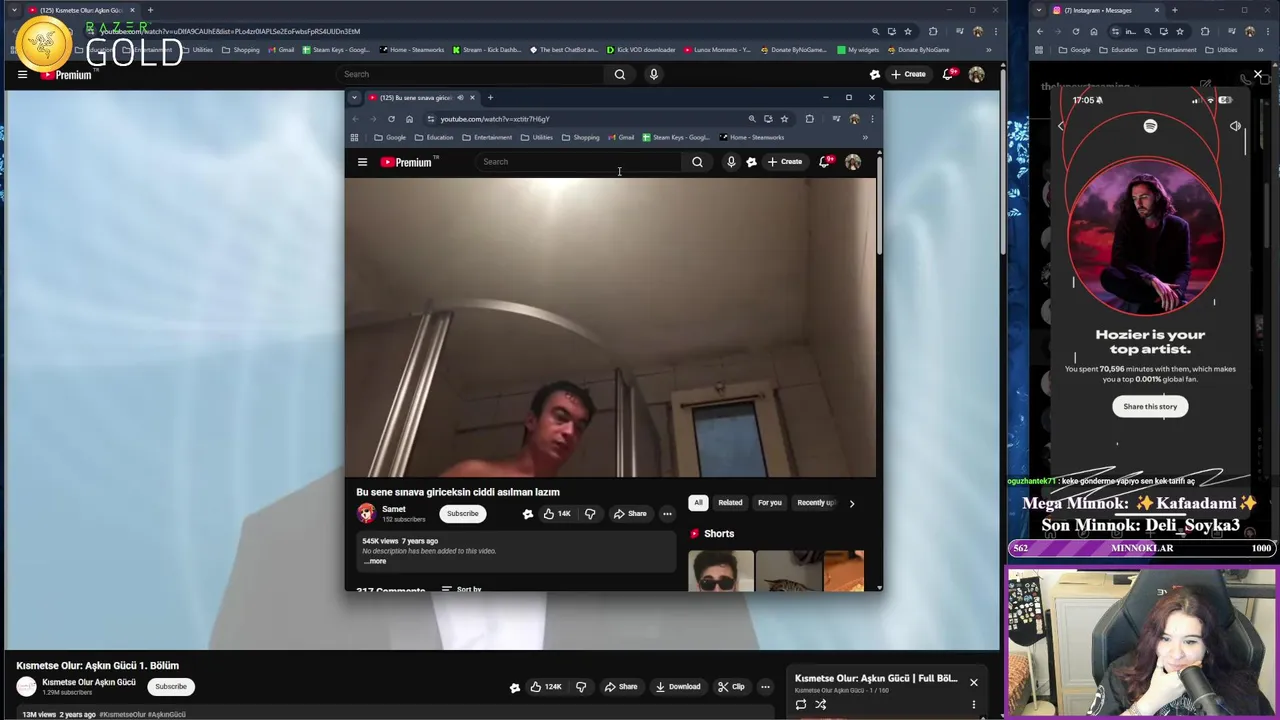Show next filter chips with the arrow
Screen dimensions: 1280x720
coord(852,503)
